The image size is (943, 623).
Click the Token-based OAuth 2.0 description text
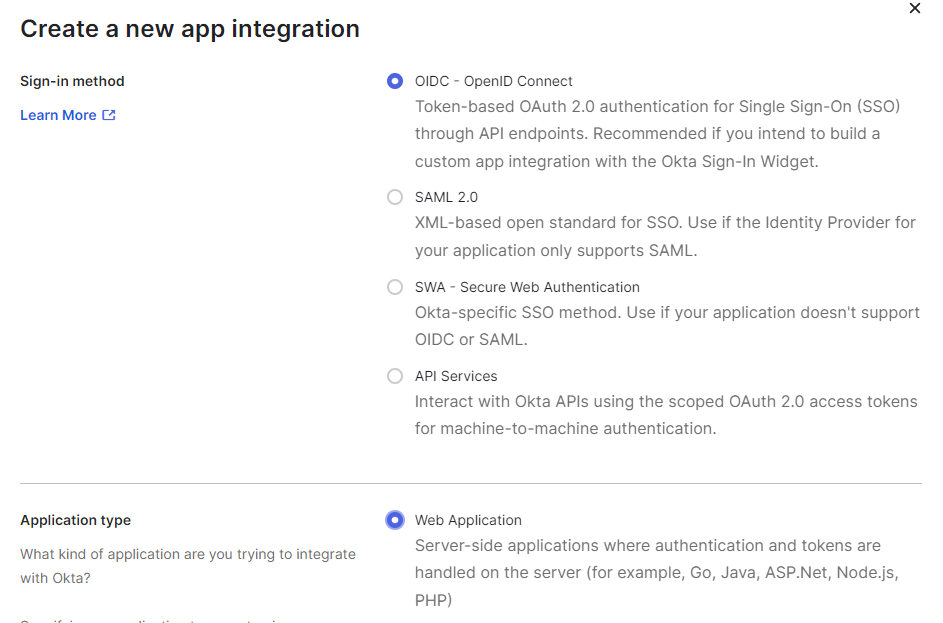pos(657,134)
